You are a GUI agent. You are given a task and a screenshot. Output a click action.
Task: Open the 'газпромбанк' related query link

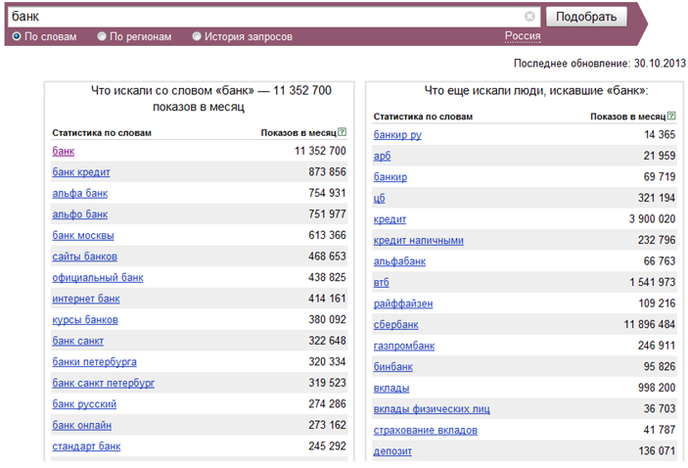click(x=404, y=346)
